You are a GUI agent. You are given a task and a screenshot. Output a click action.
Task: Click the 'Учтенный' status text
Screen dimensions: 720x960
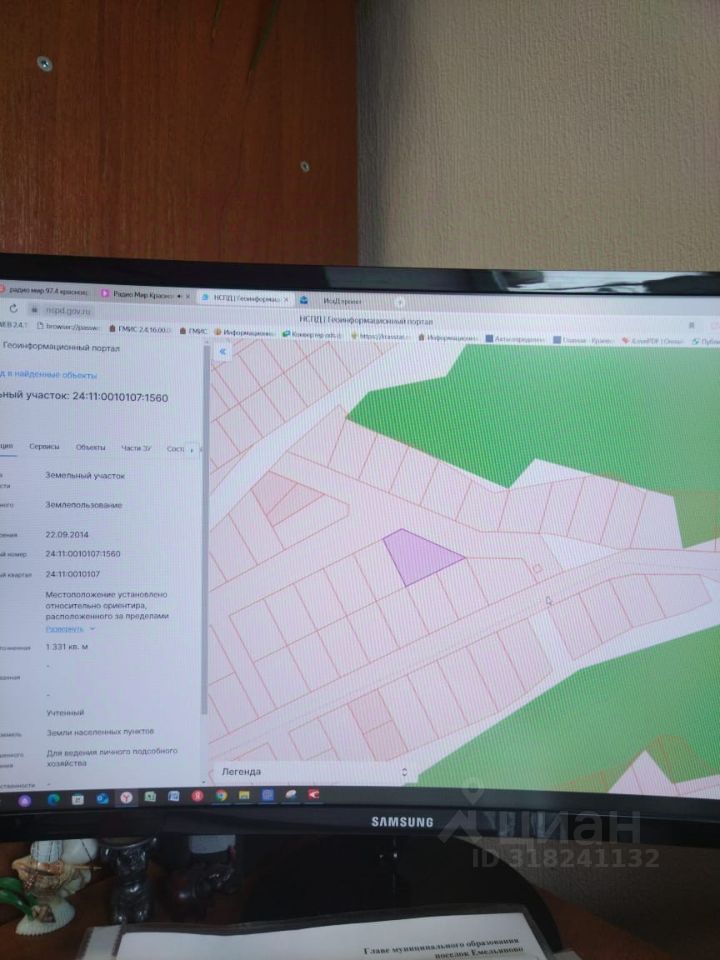pos(65,713)
